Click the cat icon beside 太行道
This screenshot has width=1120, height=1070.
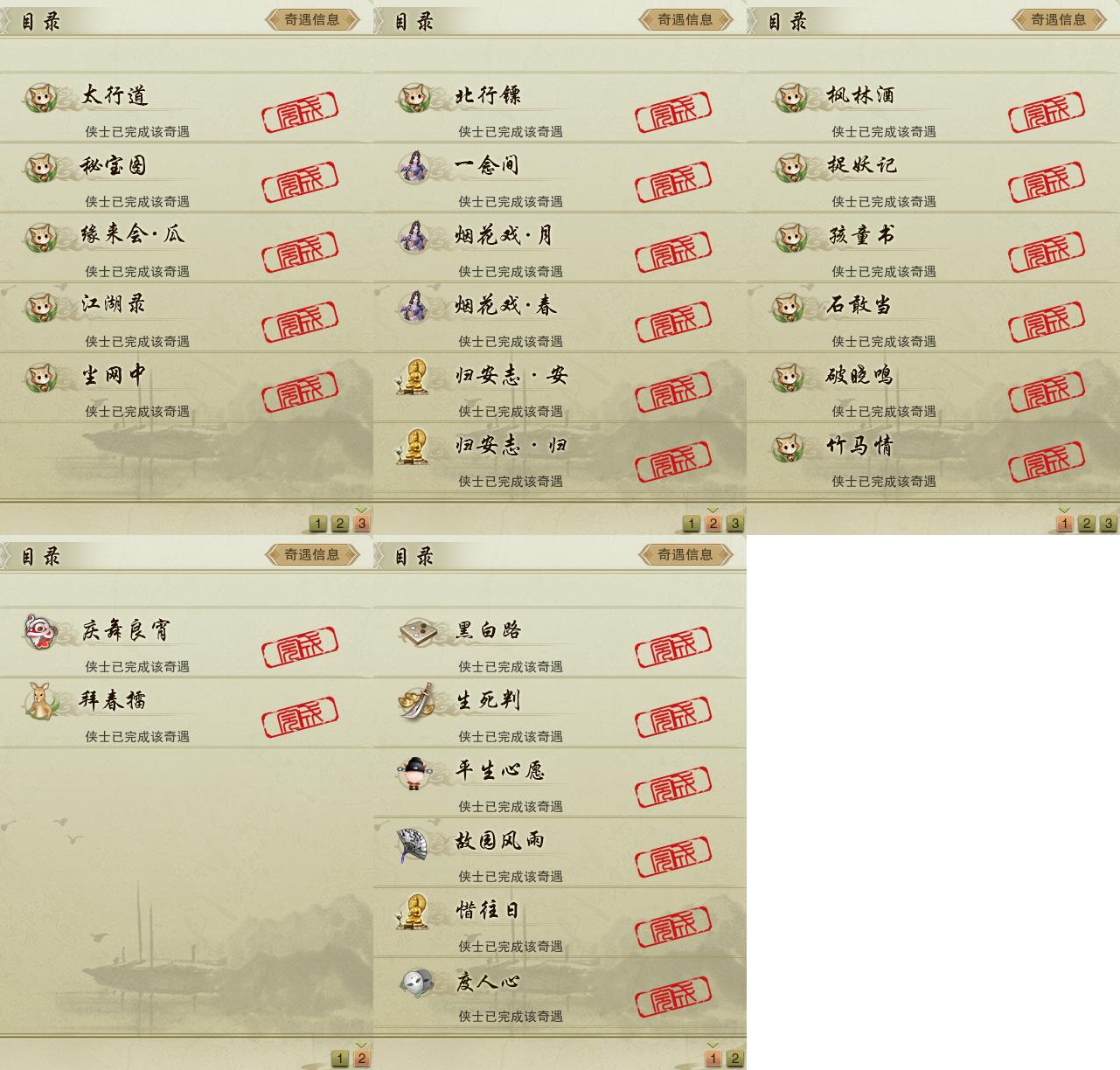(x=40, y=97)
